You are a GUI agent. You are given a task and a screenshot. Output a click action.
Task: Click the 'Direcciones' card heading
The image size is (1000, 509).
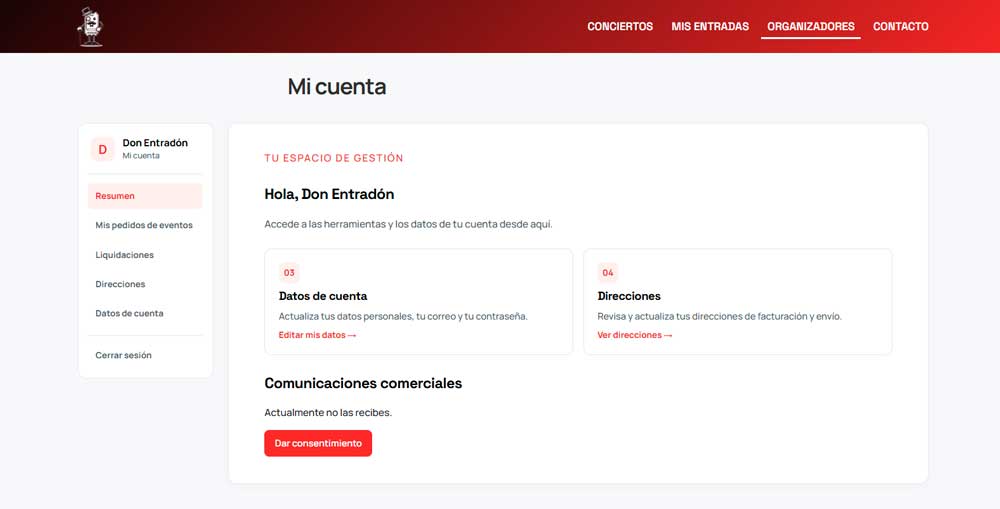point(629,296)
